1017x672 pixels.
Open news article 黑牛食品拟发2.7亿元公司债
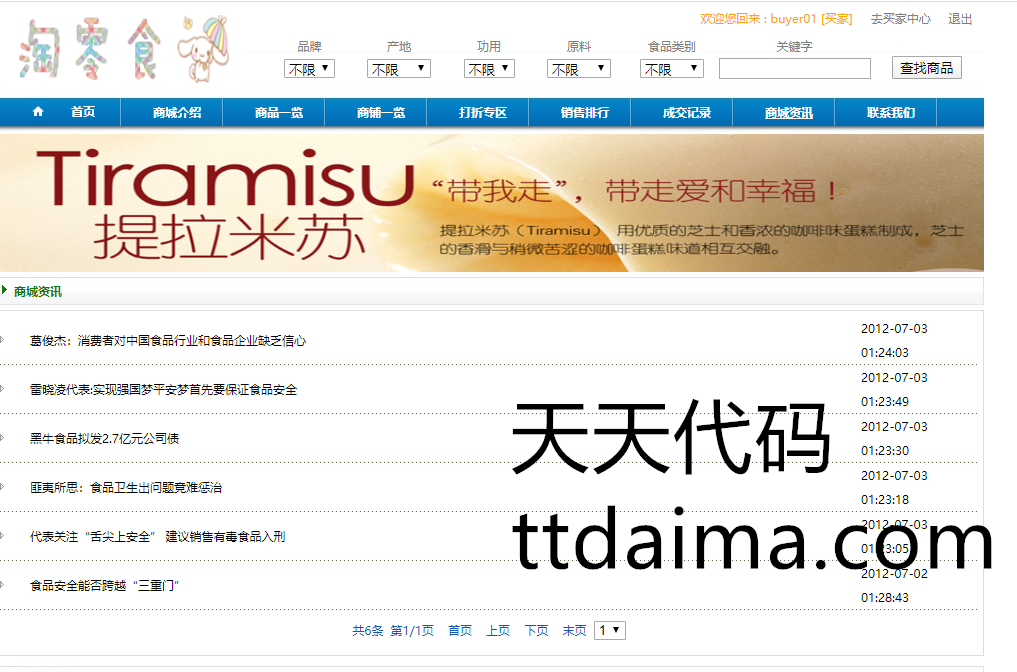coord(104,439)
